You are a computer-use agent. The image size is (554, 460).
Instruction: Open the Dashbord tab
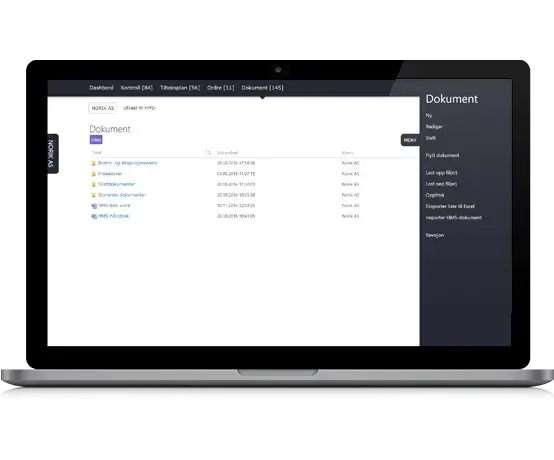point(101,88)
